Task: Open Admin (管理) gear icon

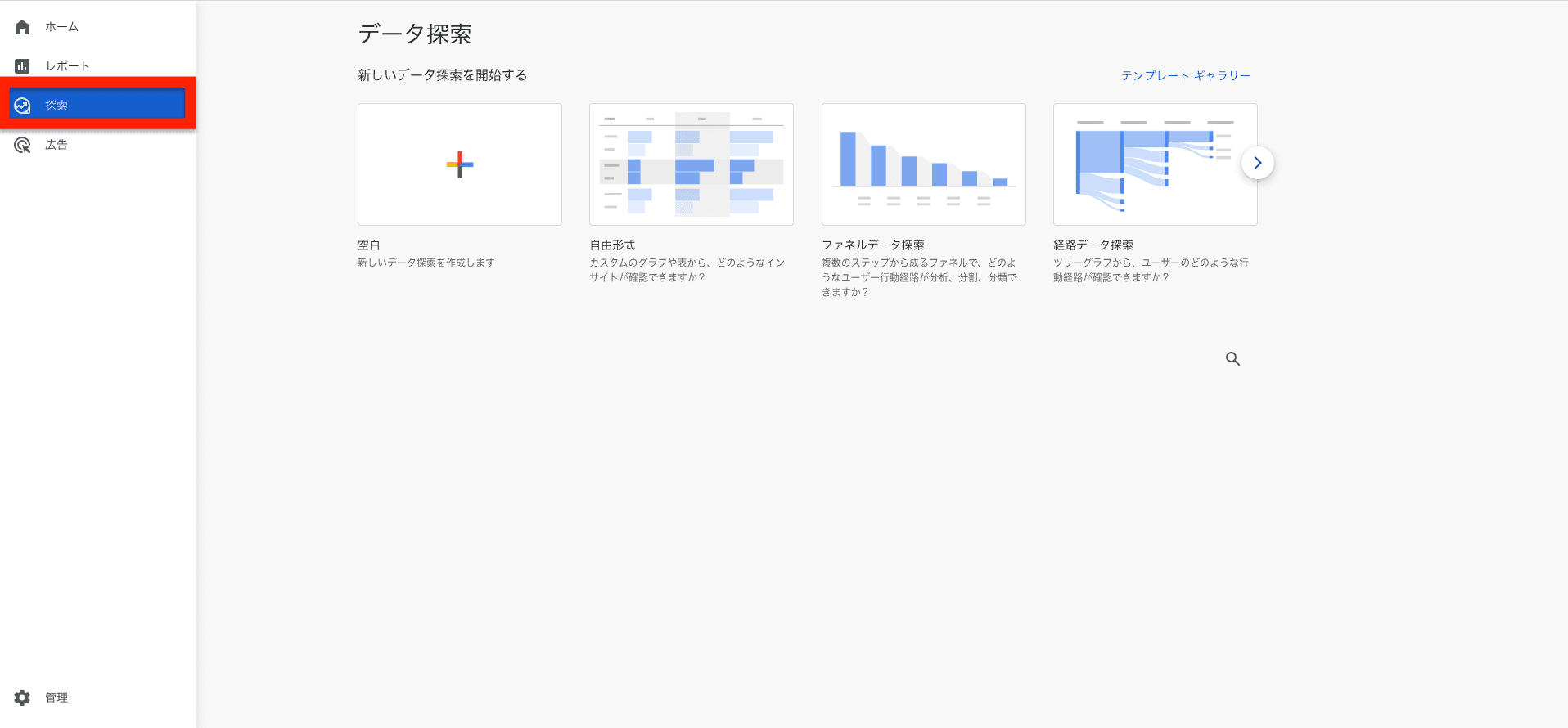Action: point(22,698)
